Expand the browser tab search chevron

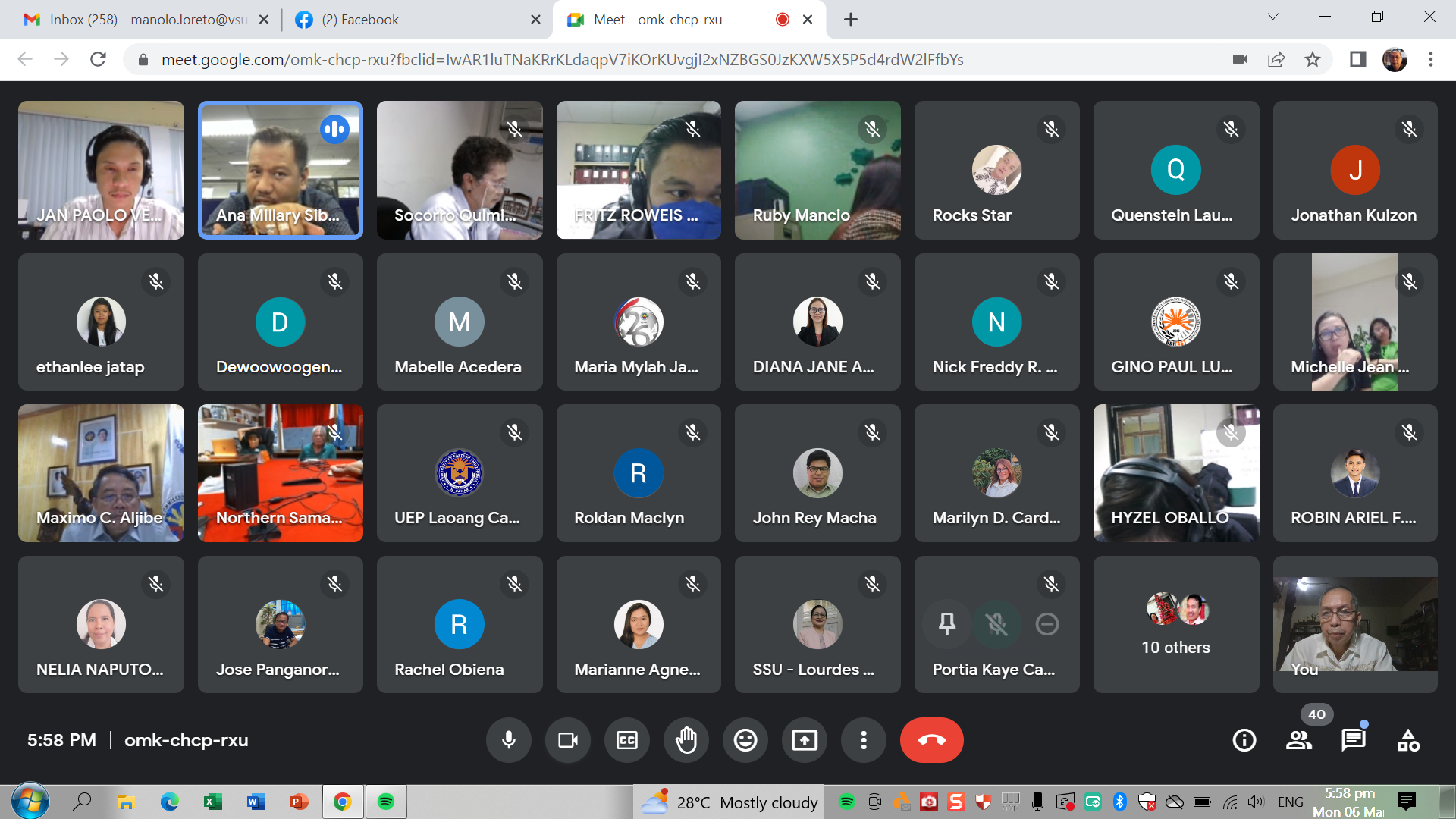[x=1273, y=17]
